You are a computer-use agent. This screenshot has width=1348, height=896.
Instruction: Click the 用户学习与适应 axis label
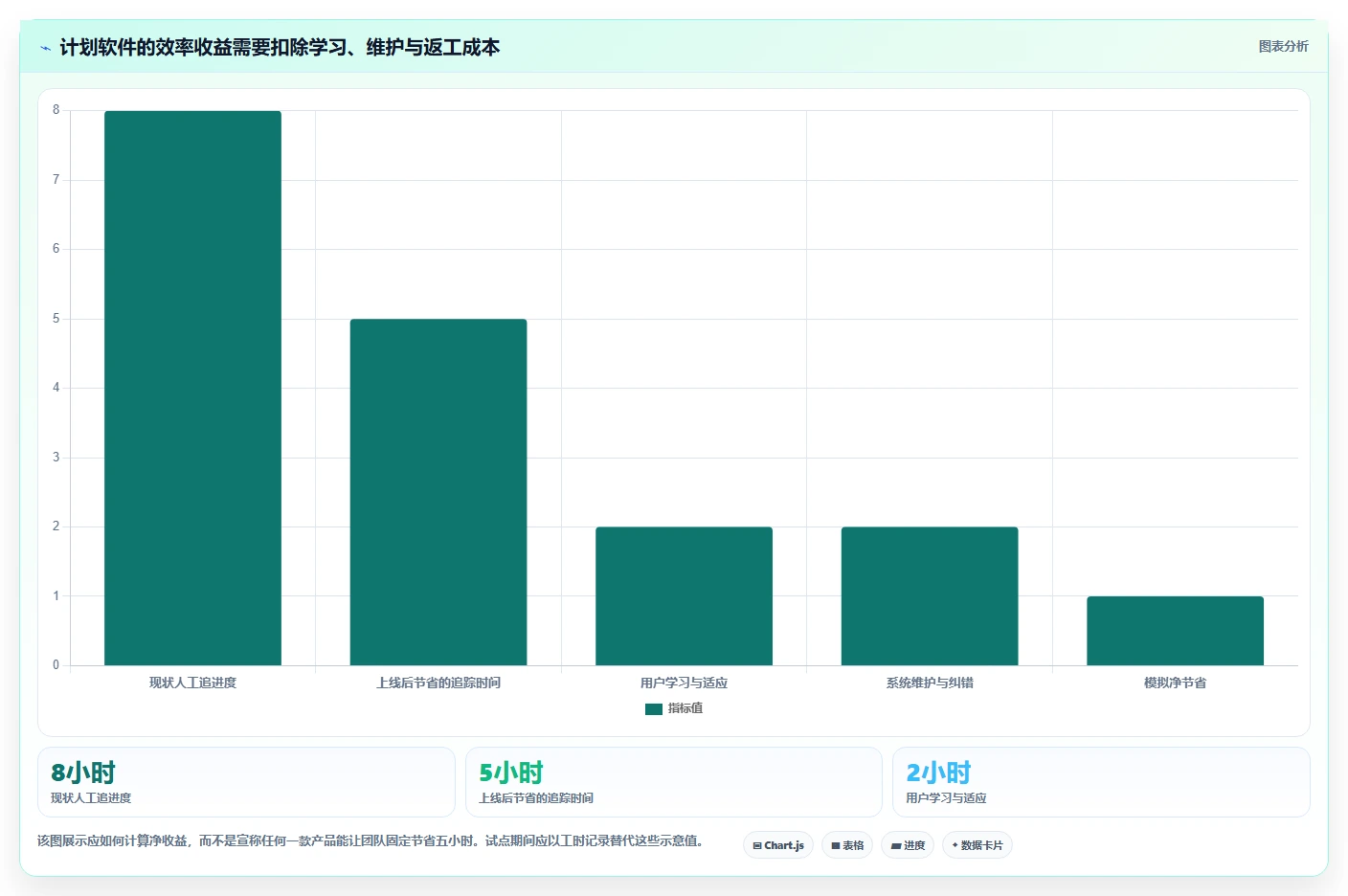pos(684,683)
